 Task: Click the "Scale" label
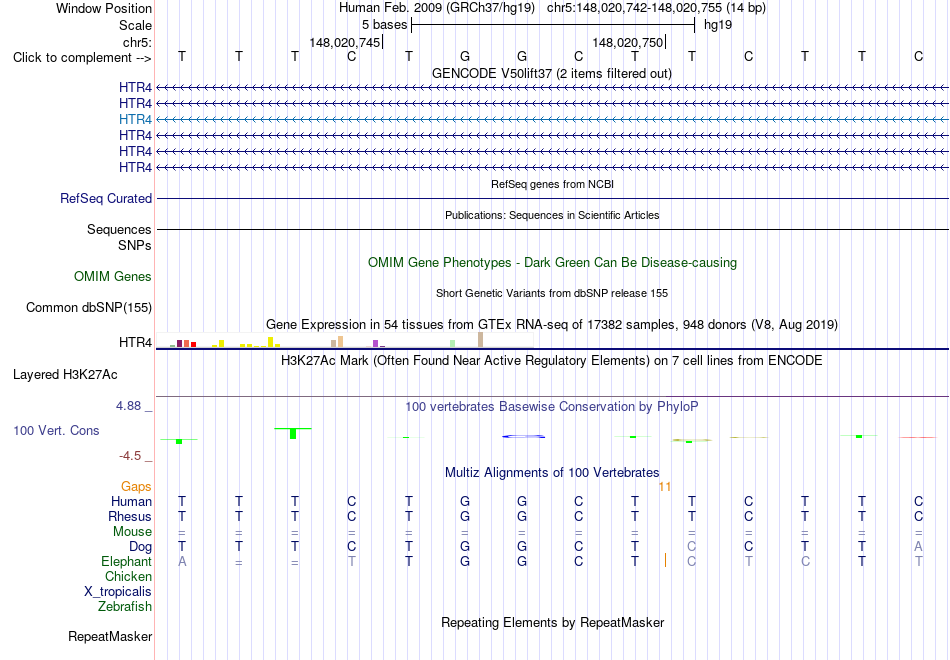coord(135,25)
